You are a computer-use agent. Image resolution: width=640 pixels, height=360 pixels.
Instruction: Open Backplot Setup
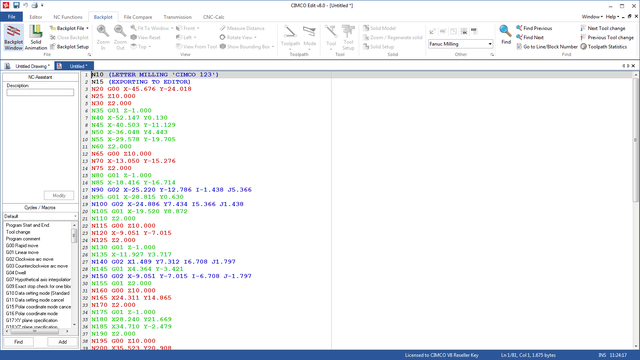(69, 47)
